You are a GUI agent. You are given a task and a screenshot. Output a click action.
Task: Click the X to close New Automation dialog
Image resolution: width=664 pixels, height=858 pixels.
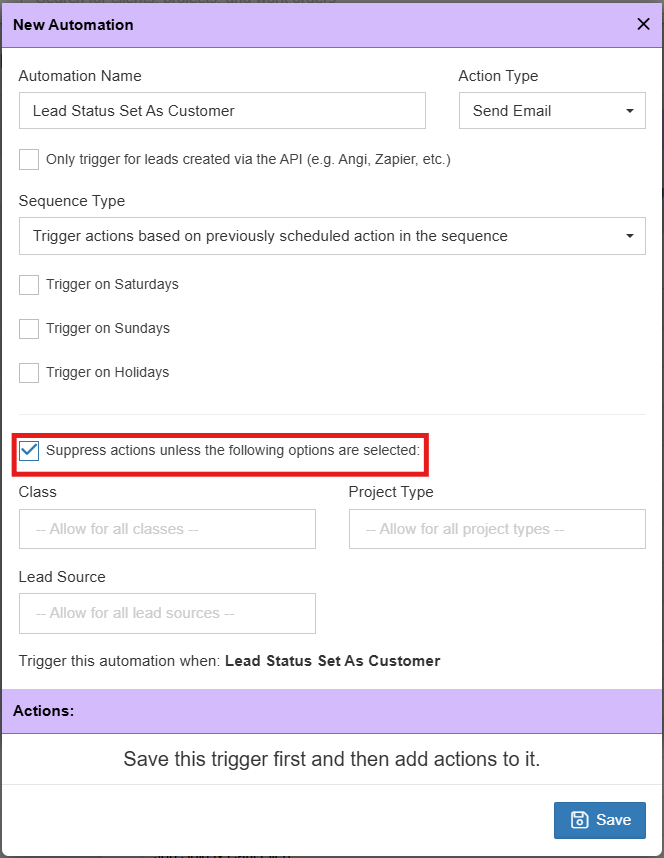[643, 24]
